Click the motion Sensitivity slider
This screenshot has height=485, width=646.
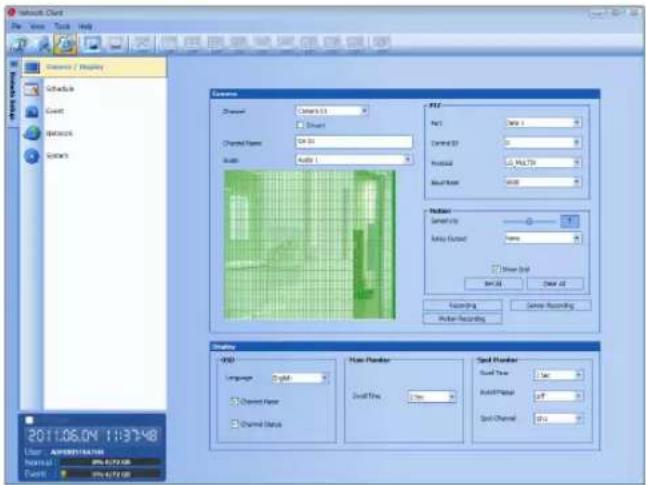tap(529, 222)
